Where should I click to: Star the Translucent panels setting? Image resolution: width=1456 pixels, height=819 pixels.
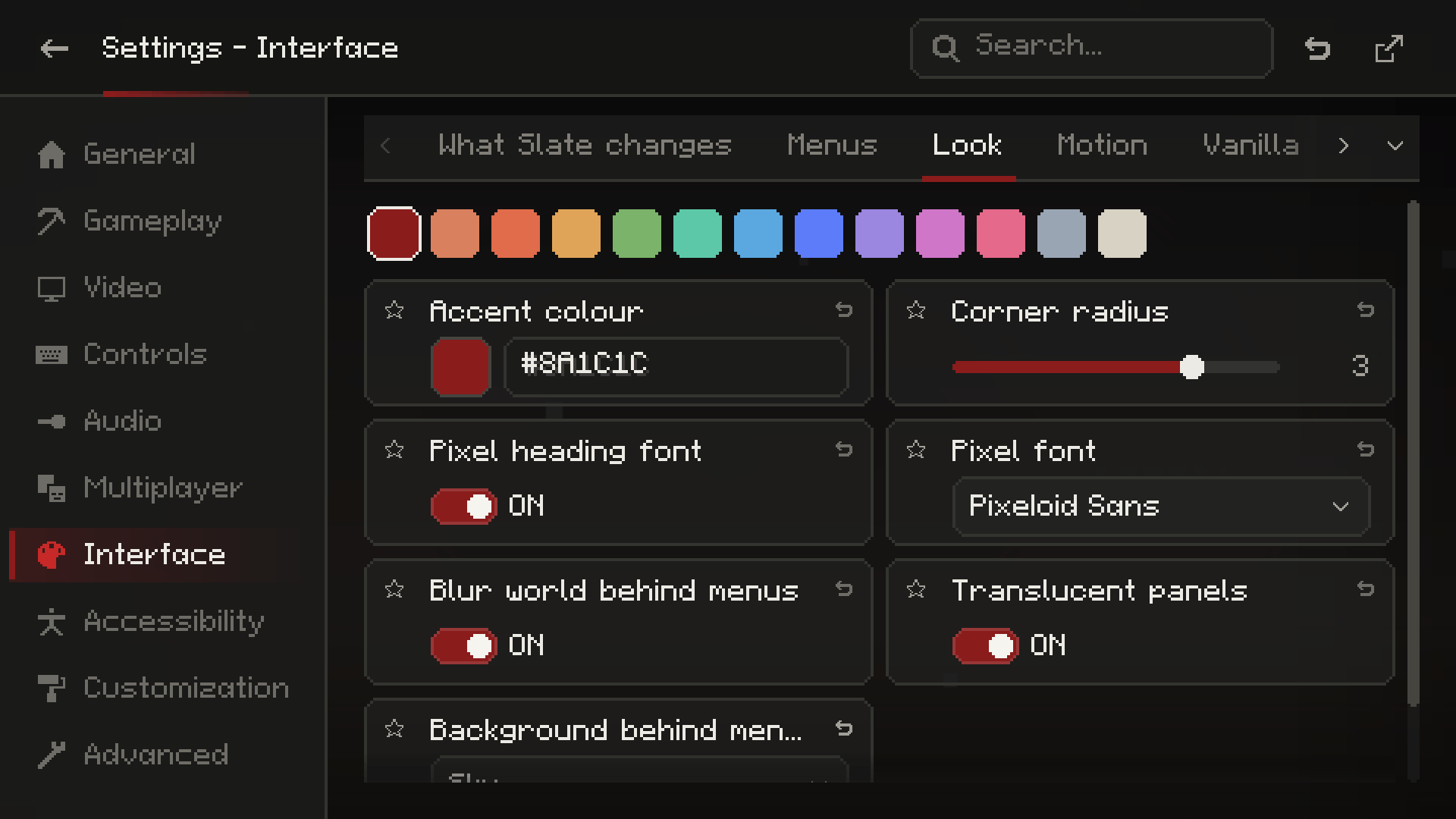916,589
